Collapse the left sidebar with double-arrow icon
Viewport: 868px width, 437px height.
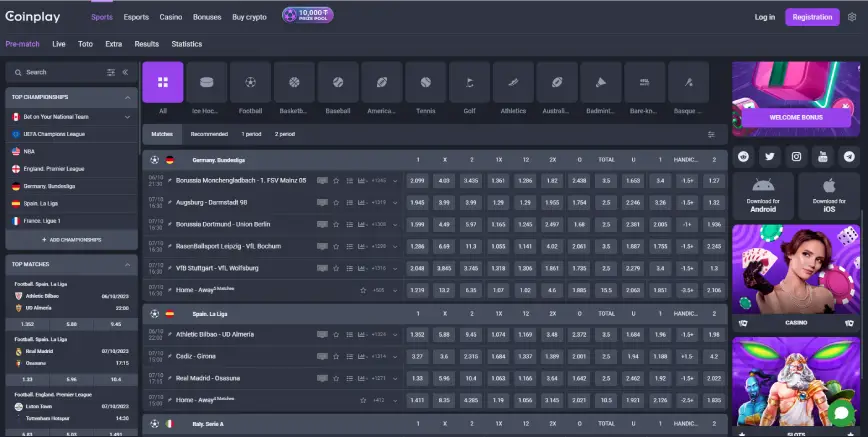pyautogui.click(x=125, y=72)
